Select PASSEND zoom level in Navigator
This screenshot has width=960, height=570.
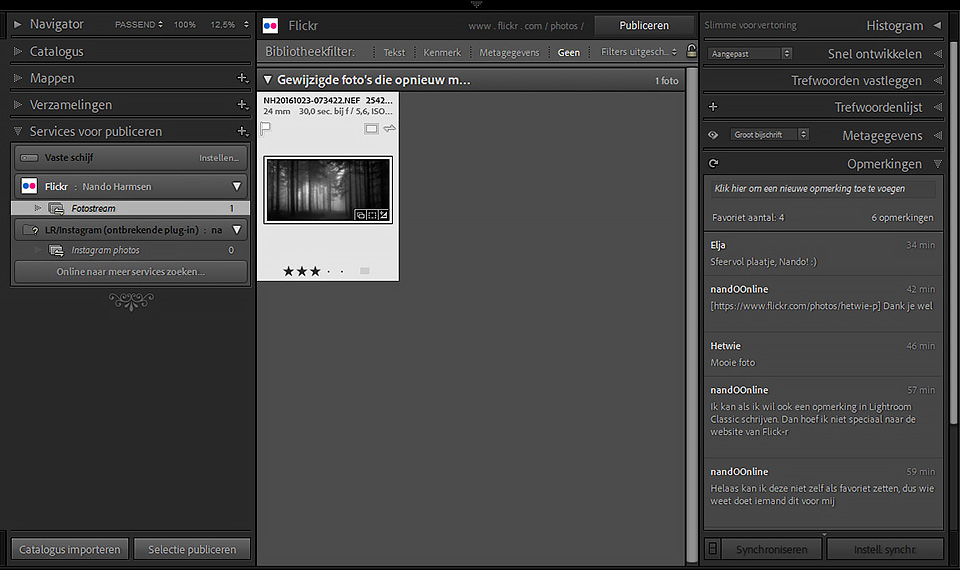tap(135, 24)
